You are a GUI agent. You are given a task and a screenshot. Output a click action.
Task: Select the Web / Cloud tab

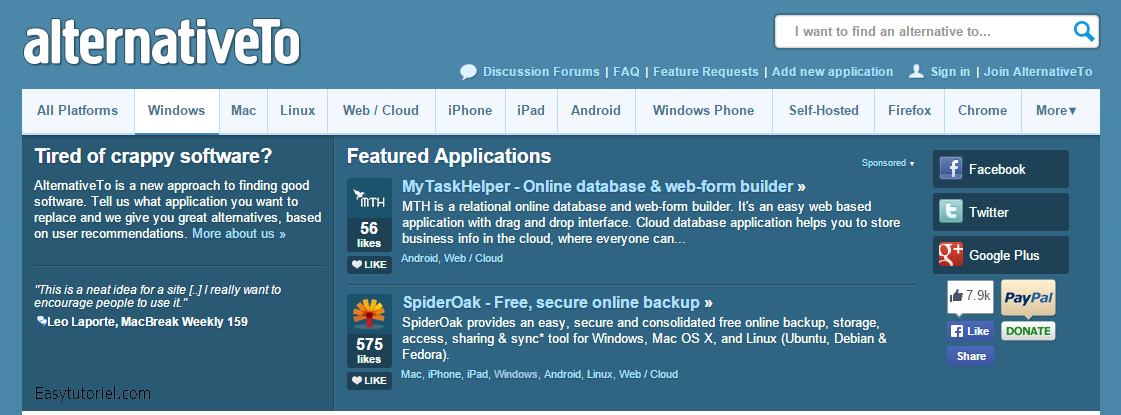(381, 111)
